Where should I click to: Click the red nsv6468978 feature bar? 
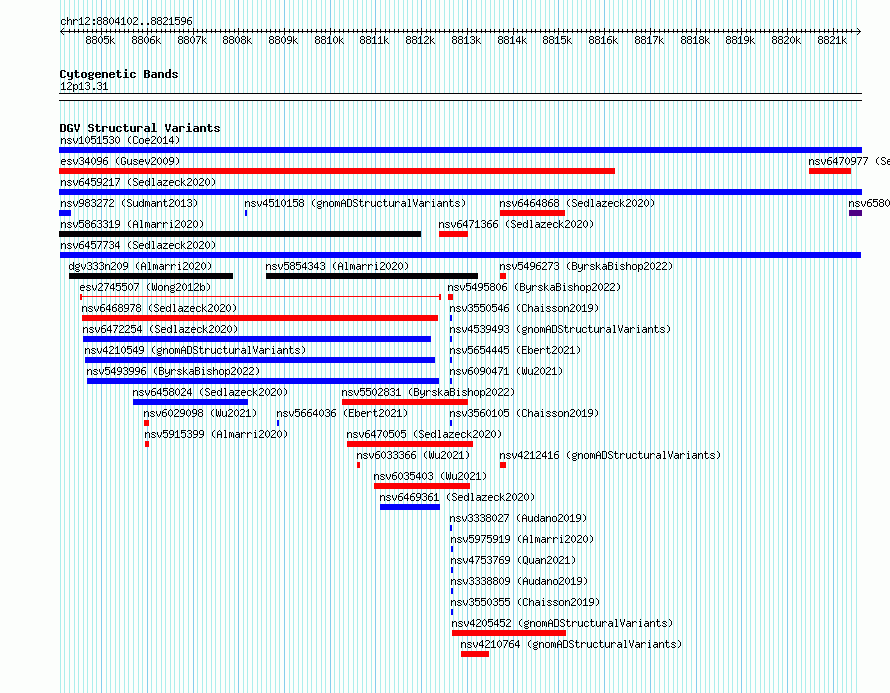[x=260, y=318]
